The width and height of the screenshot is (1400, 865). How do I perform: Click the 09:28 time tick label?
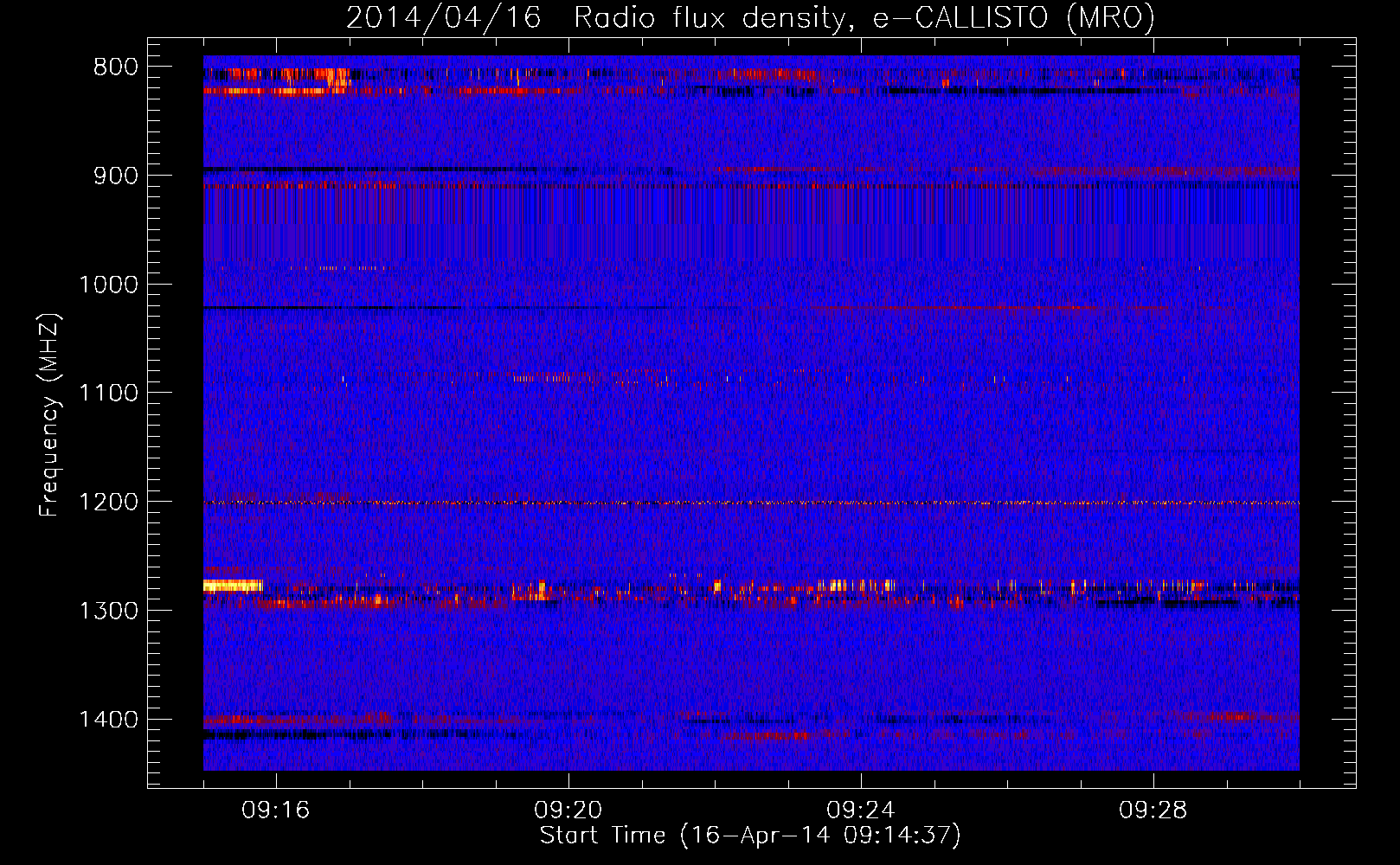click(x=1153, y=811)
